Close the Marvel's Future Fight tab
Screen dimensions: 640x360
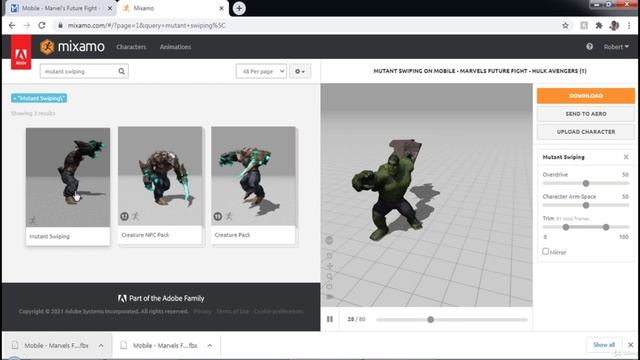point(110,8)
